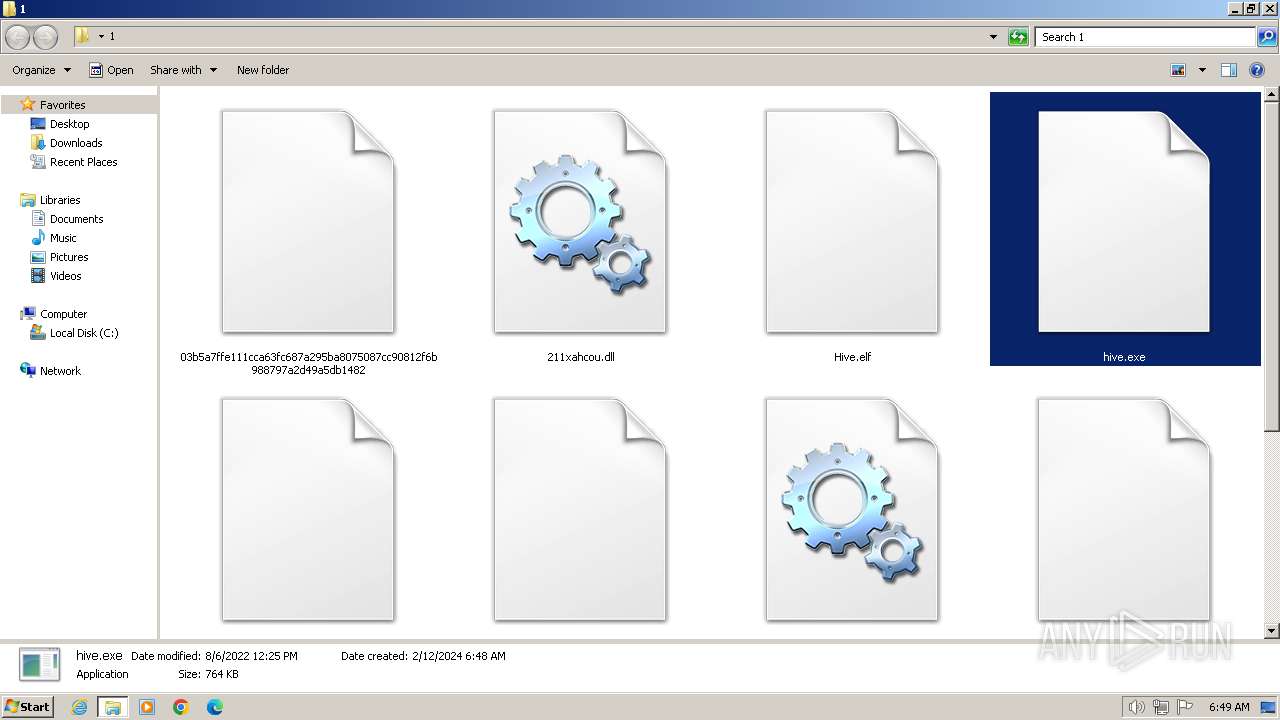The width and height of the screenshot is (1280, 720).
Task: Open Windows Explorer help
Action: point(1257,70)
